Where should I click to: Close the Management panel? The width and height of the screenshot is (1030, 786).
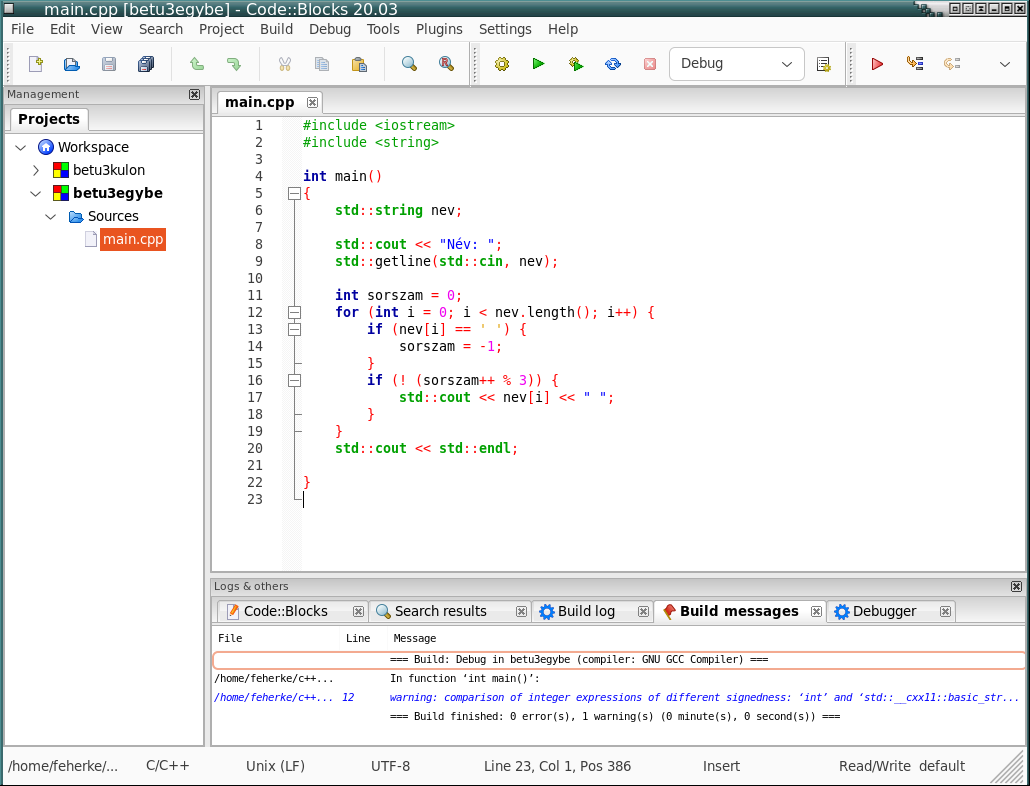coord(194,95)
